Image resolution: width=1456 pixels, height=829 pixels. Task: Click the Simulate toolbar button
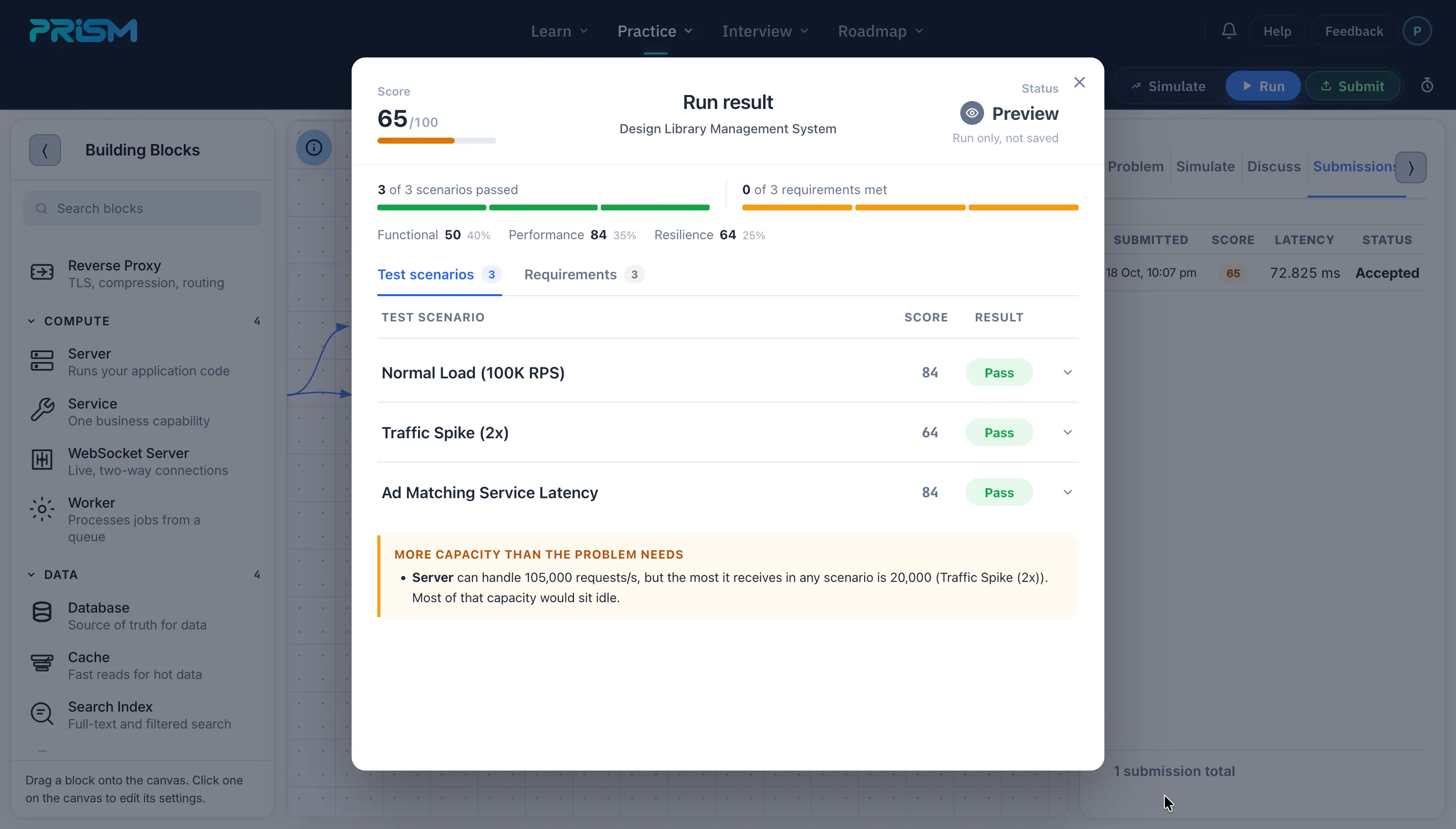click(x=1168, y=86)
